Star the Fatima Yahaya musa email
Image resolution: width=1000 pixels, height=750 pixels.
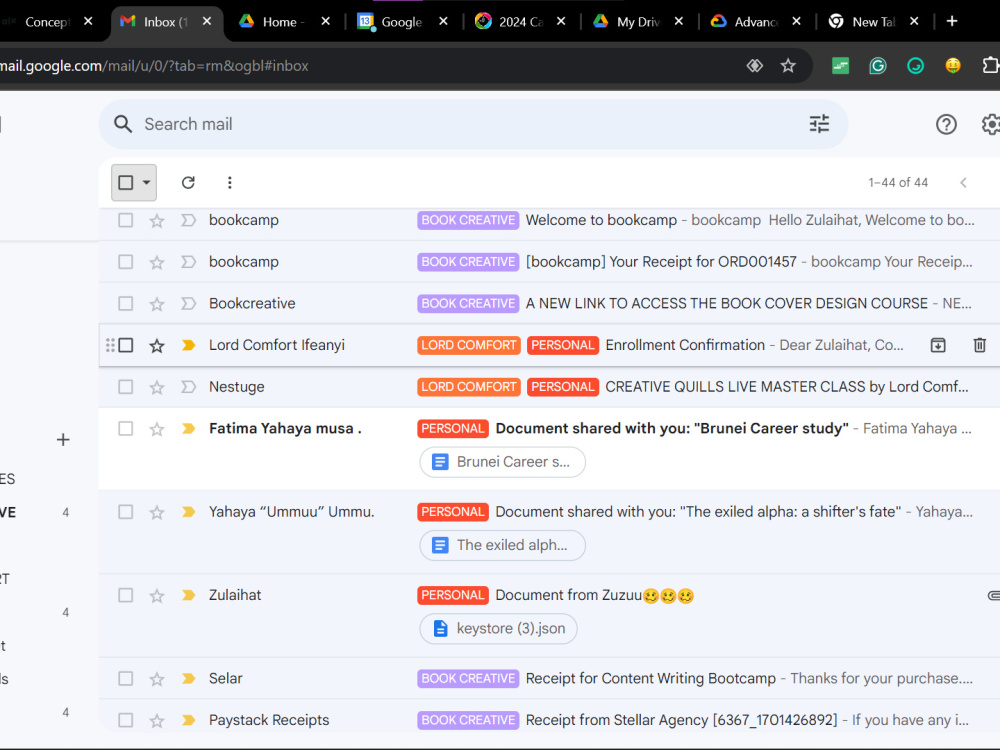[x=157, y=429]
